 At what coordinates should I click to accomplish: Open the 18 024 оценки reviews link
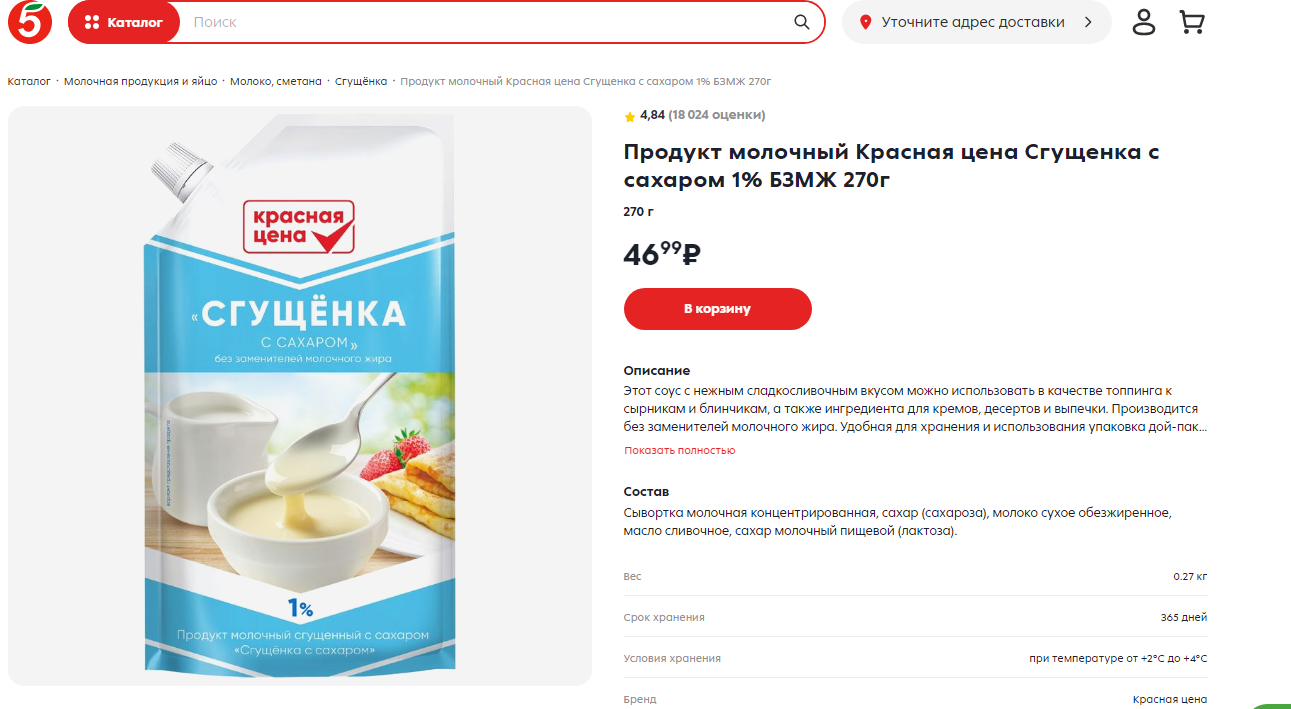pos(717,115)
